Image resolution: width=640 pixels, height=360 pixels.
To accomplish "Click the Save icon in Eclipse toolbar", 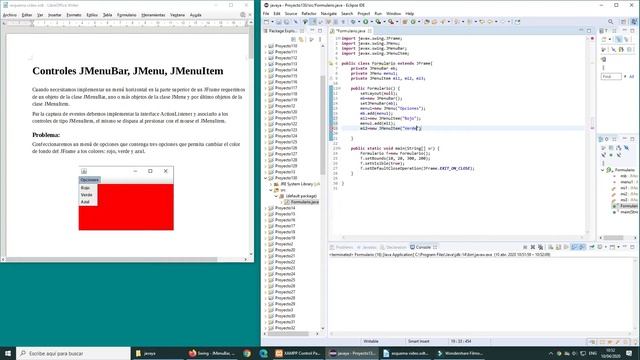I will tap(279, 22).
